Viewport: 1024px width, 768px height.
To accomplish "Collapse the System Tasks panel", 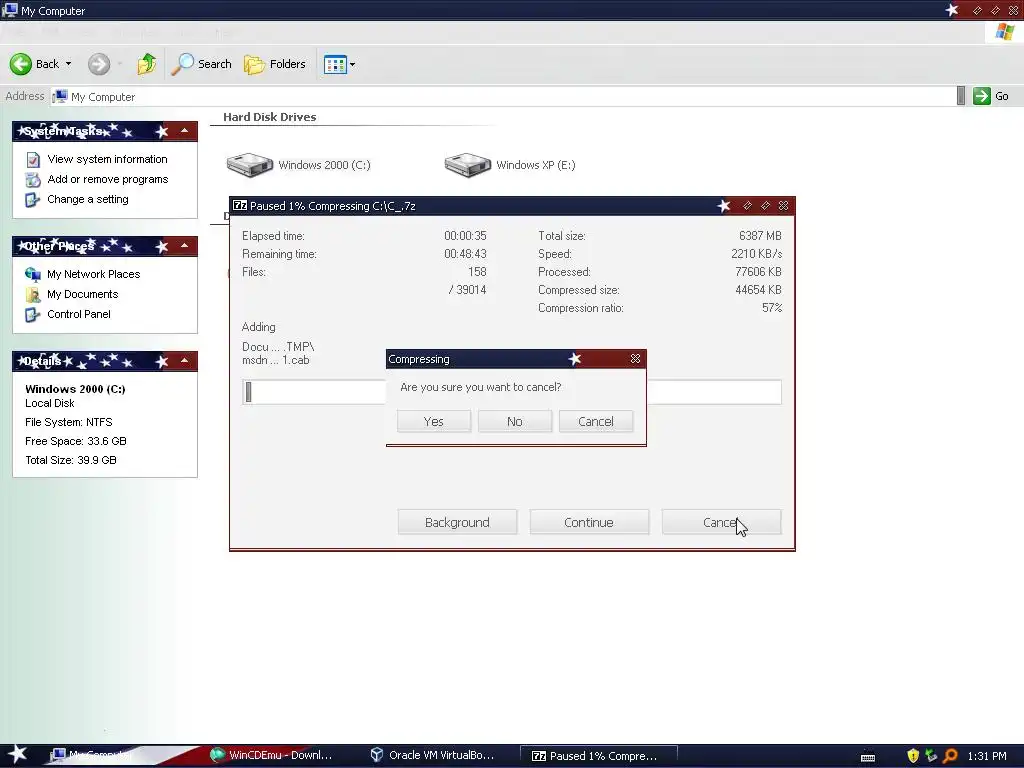I will (184, 131).
